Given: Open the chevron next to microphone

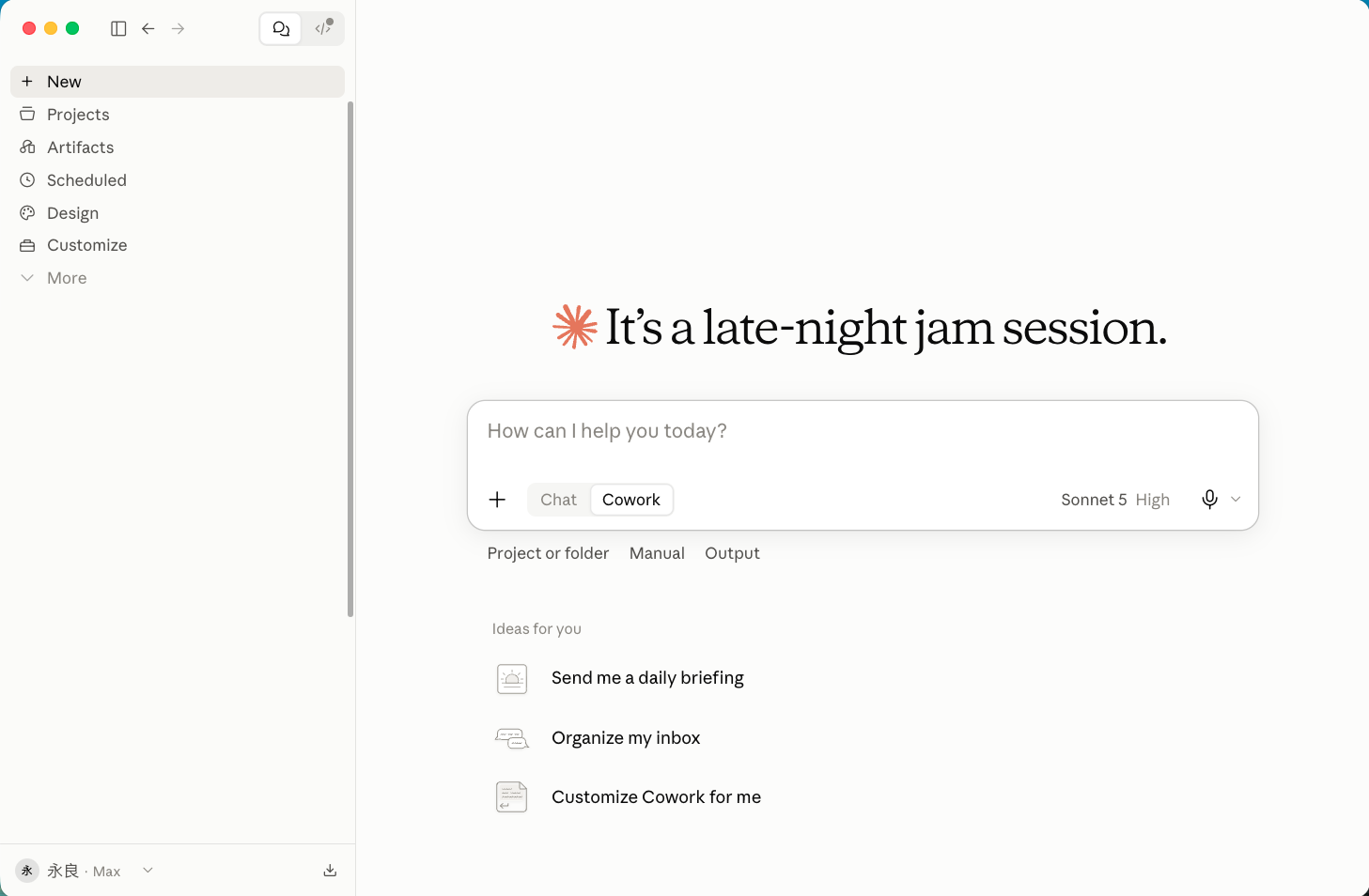Looking at the screenshot, I should (x=1236, y=500).
